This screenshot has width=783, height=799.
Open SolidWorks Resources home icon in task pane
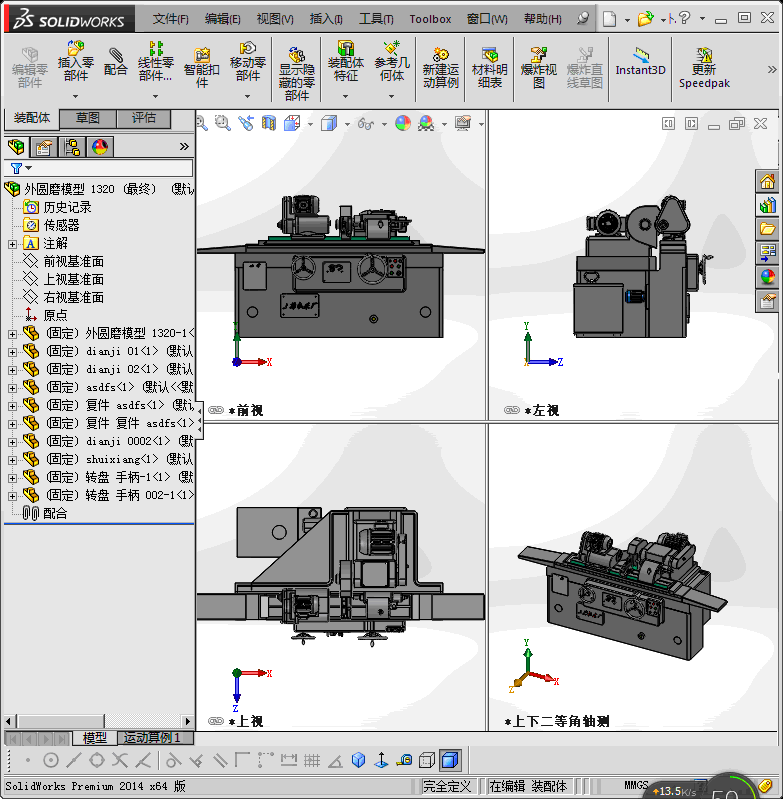(767, 181)
